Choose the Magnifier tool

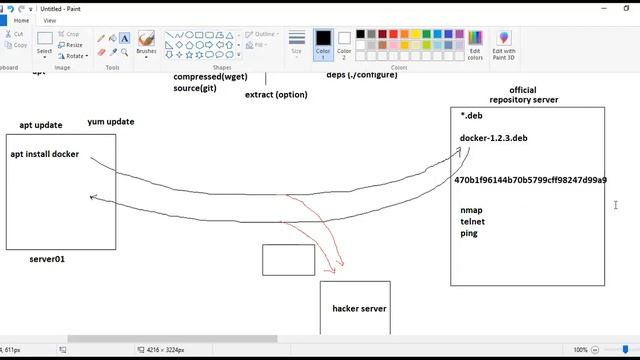(x=124, y=52)
